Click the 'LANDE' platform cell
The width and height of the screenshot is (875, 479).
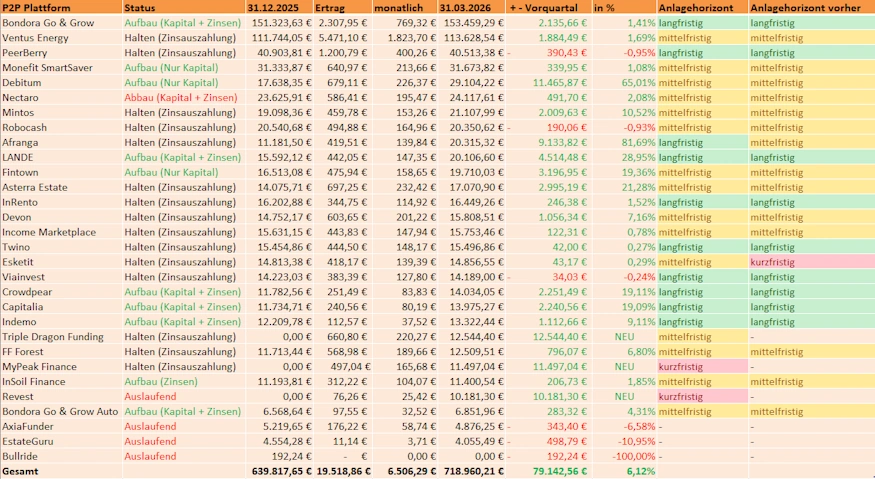pos(61,157)
